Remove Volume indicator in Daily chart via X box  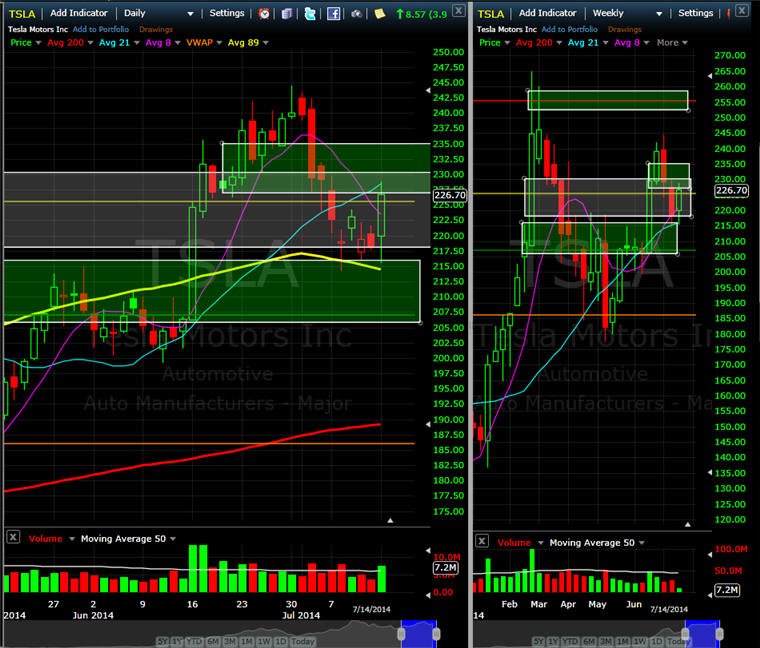click(13, 537)
